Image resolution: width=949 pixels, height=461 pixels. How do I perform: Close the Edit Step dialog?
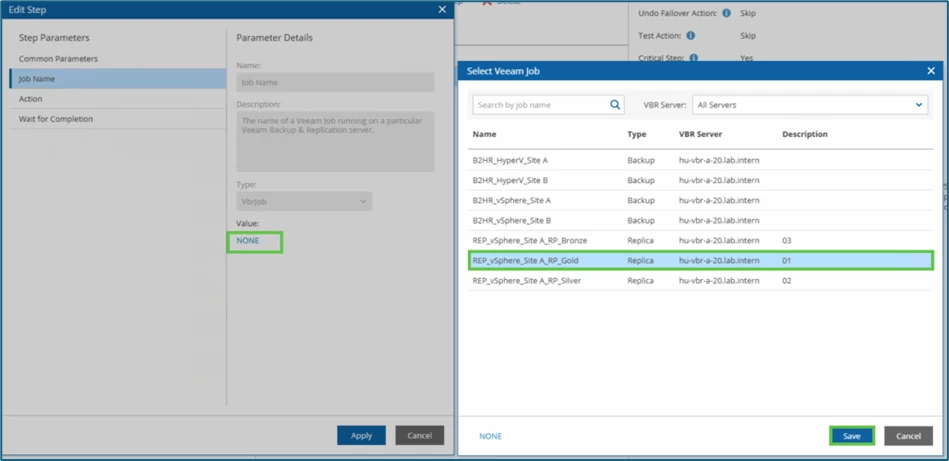click(442, 10)
